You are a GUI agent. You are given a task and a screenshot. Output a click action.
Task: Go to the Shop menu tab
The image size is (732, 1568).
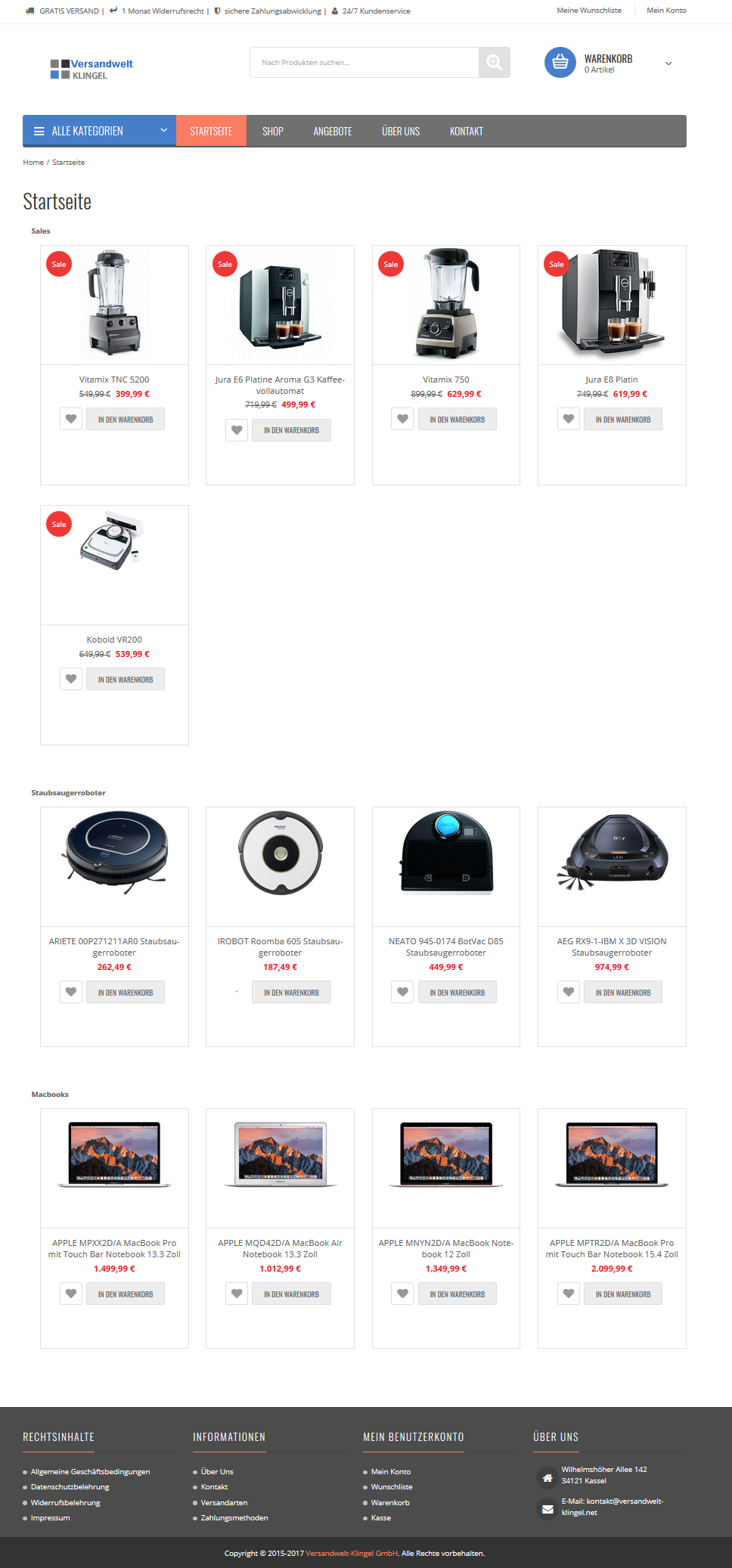pyautogui.click(x=273, y=132)
